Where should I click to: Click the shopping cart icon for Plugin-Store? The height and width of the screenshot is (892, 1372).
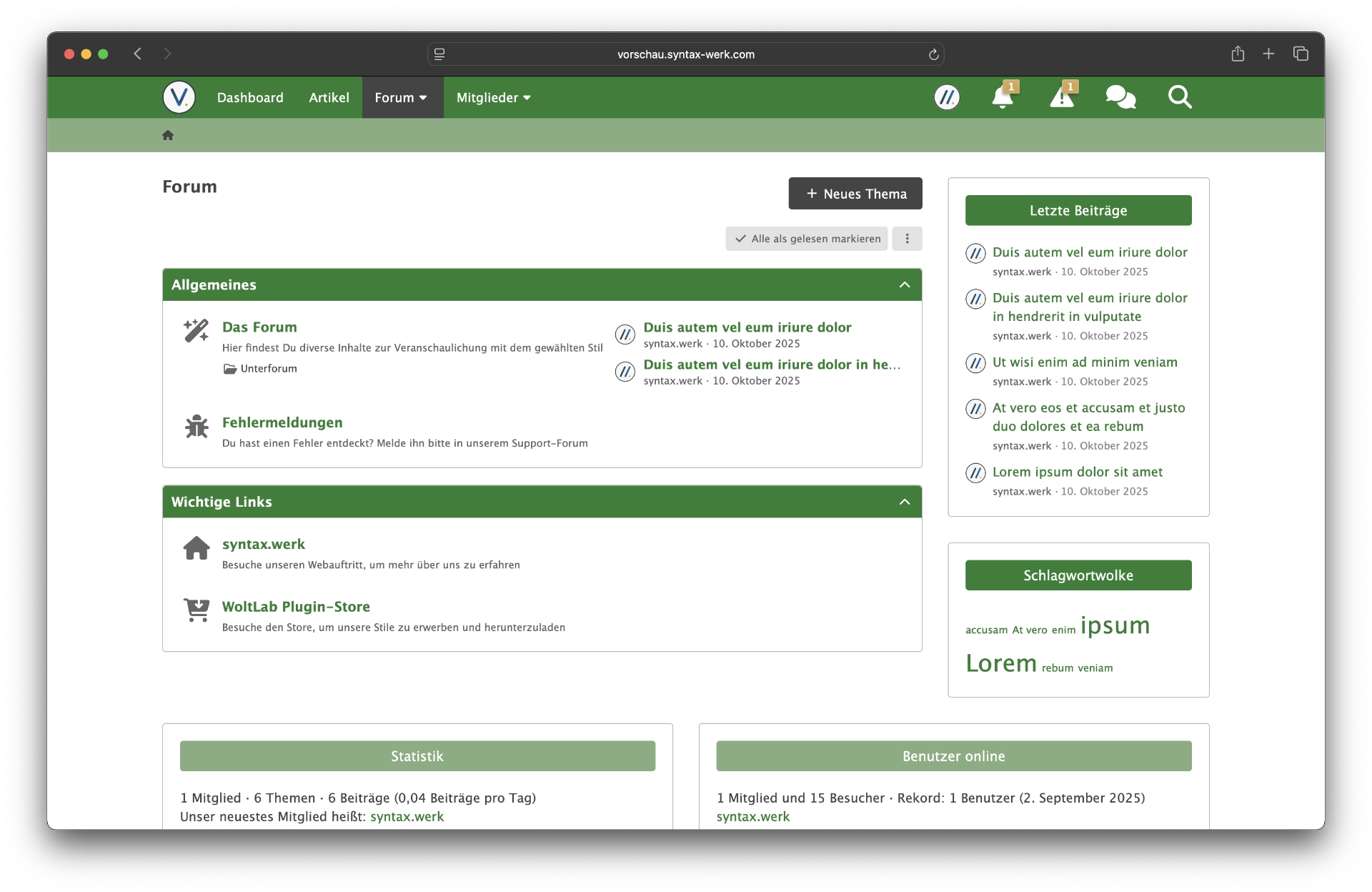(197, 610)
